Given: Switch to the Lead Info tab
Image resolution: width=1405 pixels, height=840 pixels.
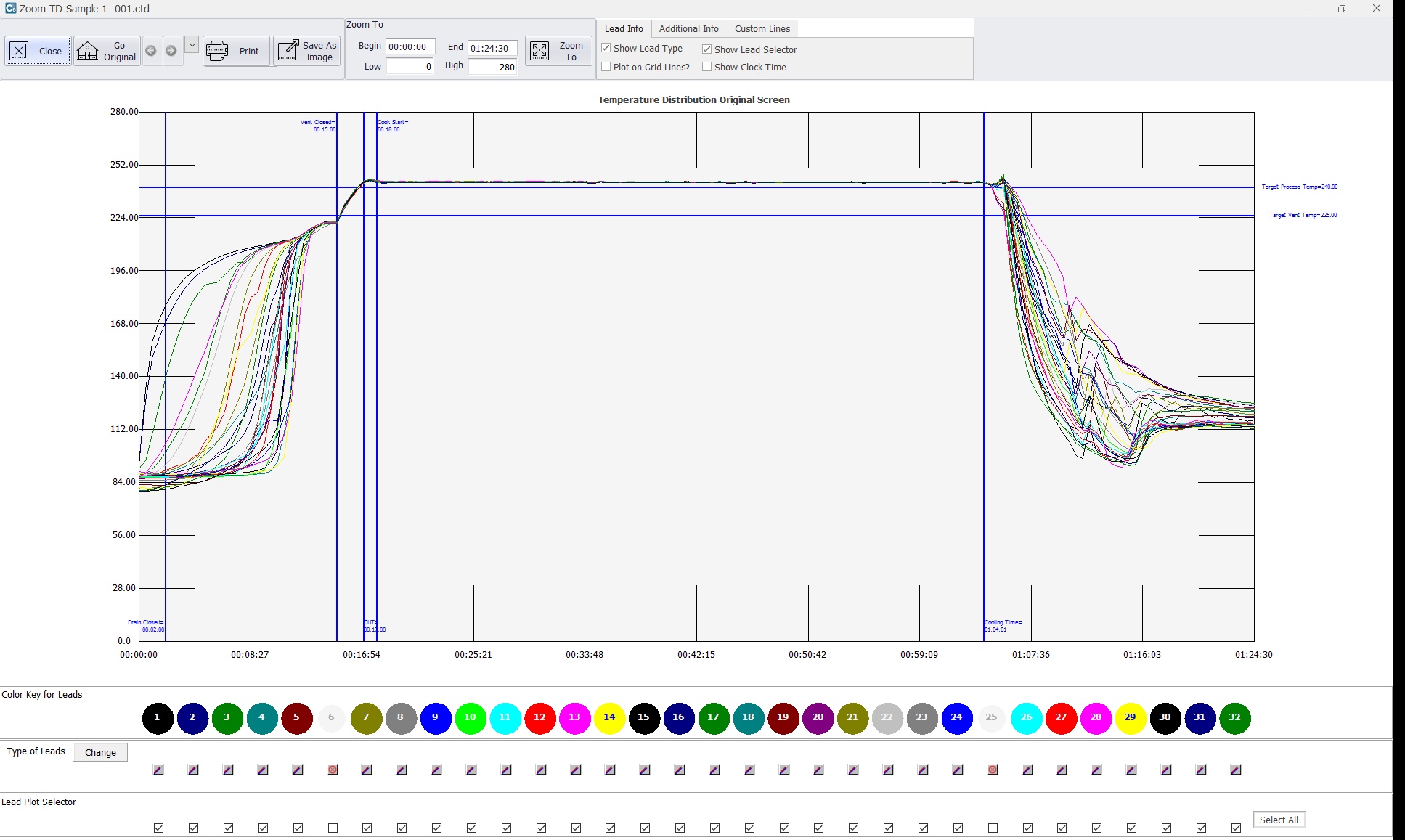Looking at the screenshot, I should [624, 28].
